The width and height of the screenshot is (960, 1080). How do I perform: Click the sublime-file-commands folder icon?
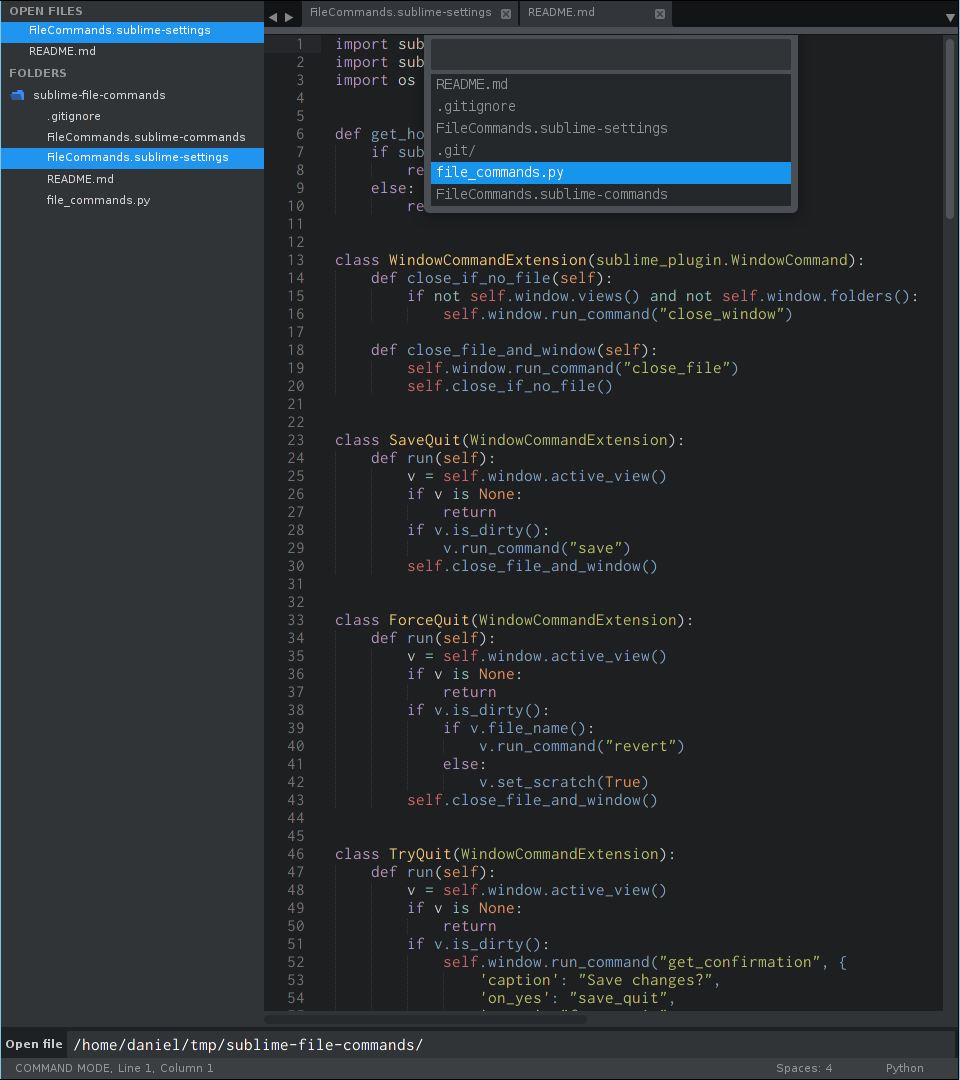pyautogui.click(x=18, y=95)
